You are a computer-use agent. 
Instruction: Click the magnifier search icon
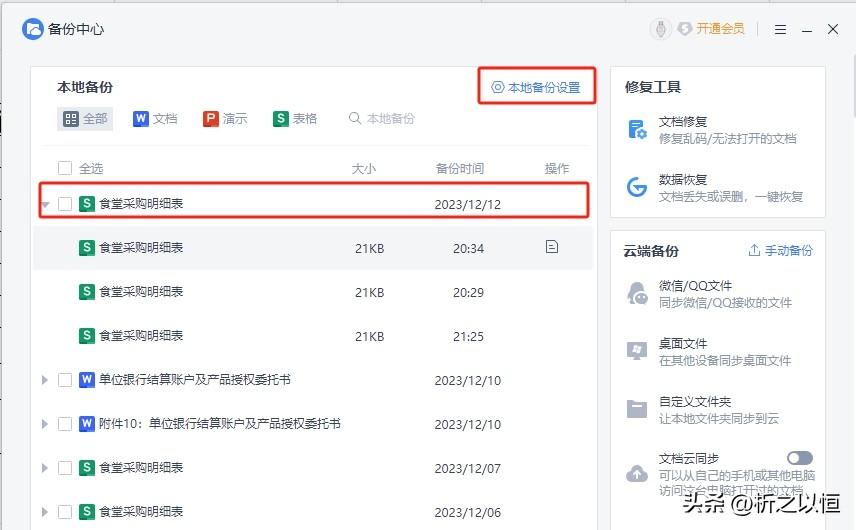pos(355,118)
